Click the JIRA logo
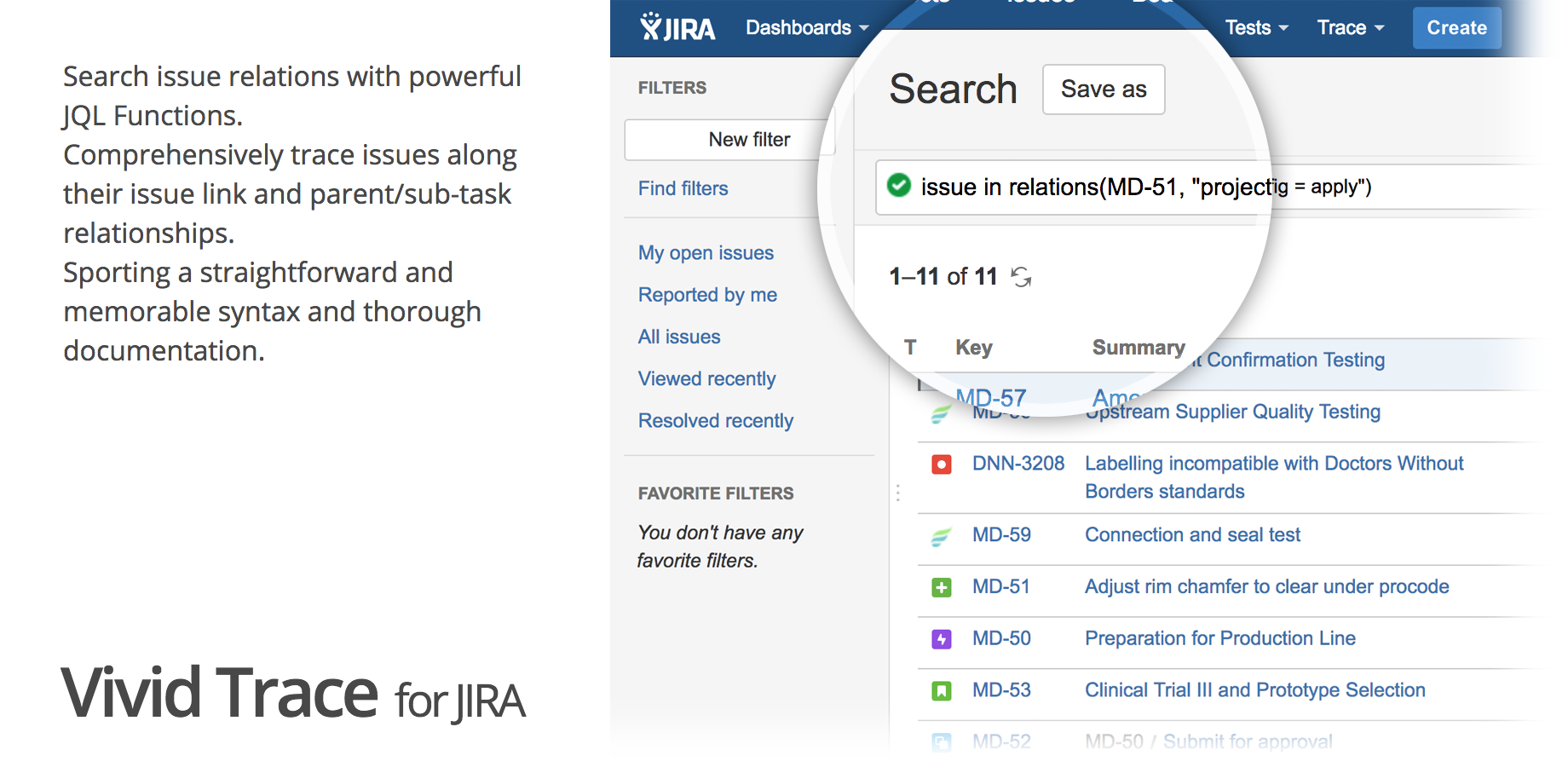The image size is (1568, 767). pyautogui.click(x=677, y=27)
